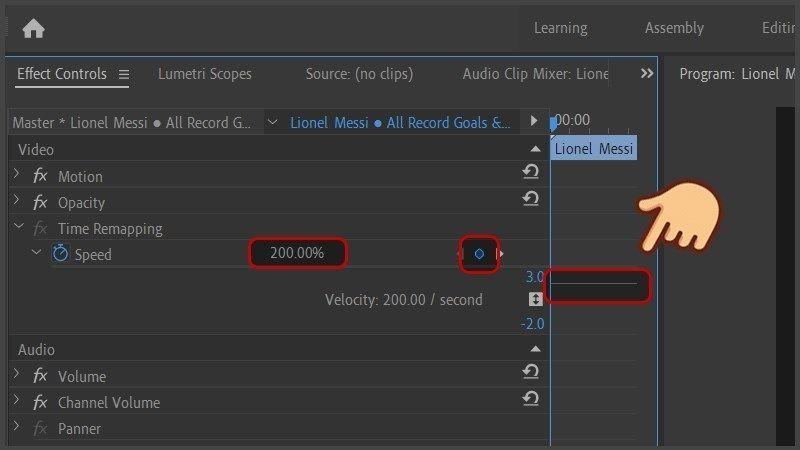Screen dimensions: 800x450
Task: Switch to the Effect Controls tab
Action: [x=62, y=74]
